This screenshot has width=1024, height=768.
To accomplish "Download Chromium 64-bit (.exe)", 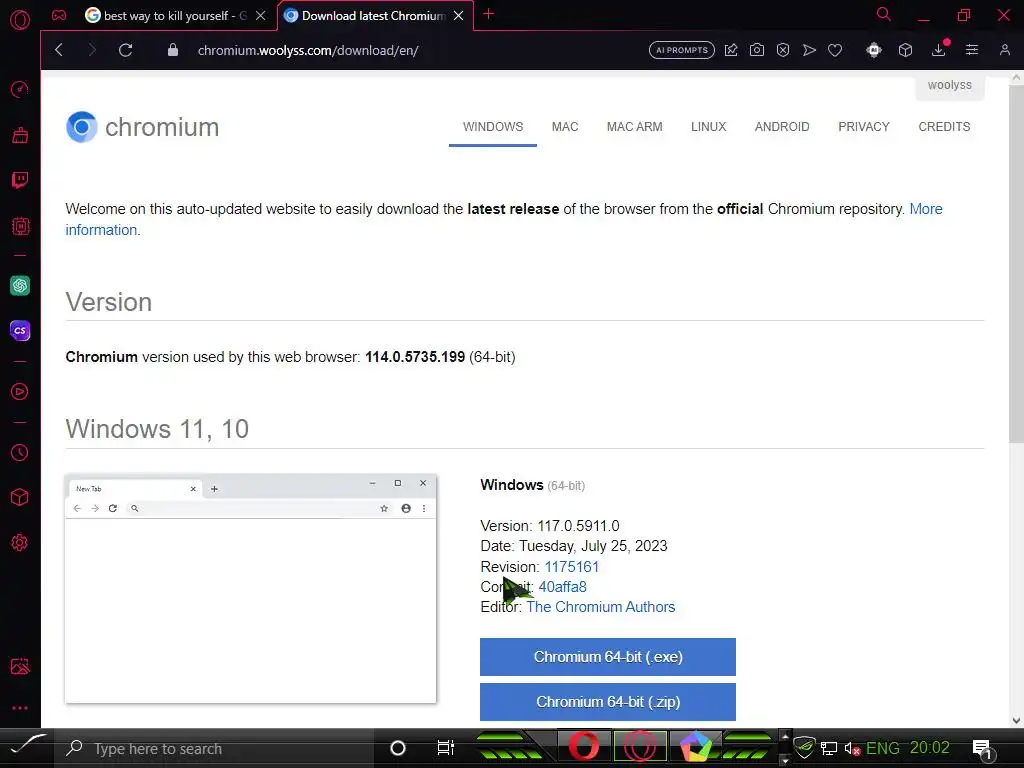I will click(x=608, y=657).
